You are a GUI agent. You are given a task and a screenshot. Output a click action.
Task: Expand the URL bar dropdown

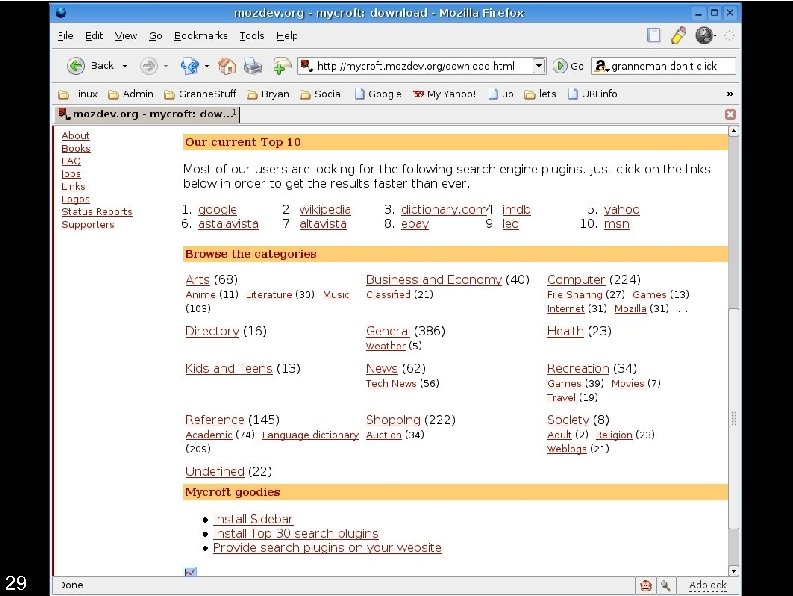tap(539, 66)
